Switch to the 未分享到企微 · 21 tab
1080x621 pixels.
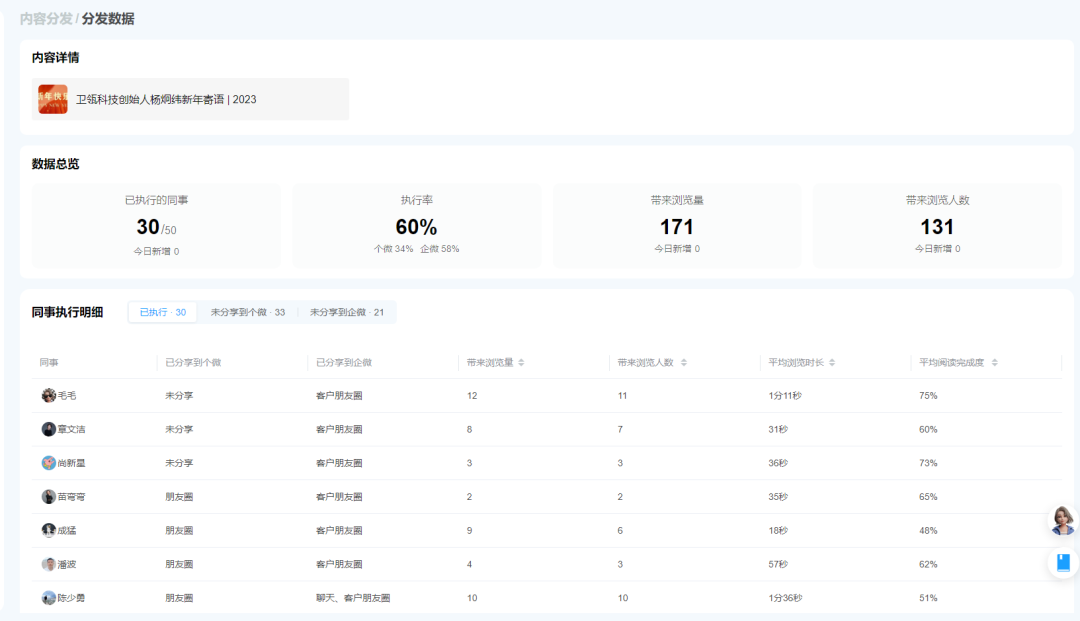pos(346,312)
